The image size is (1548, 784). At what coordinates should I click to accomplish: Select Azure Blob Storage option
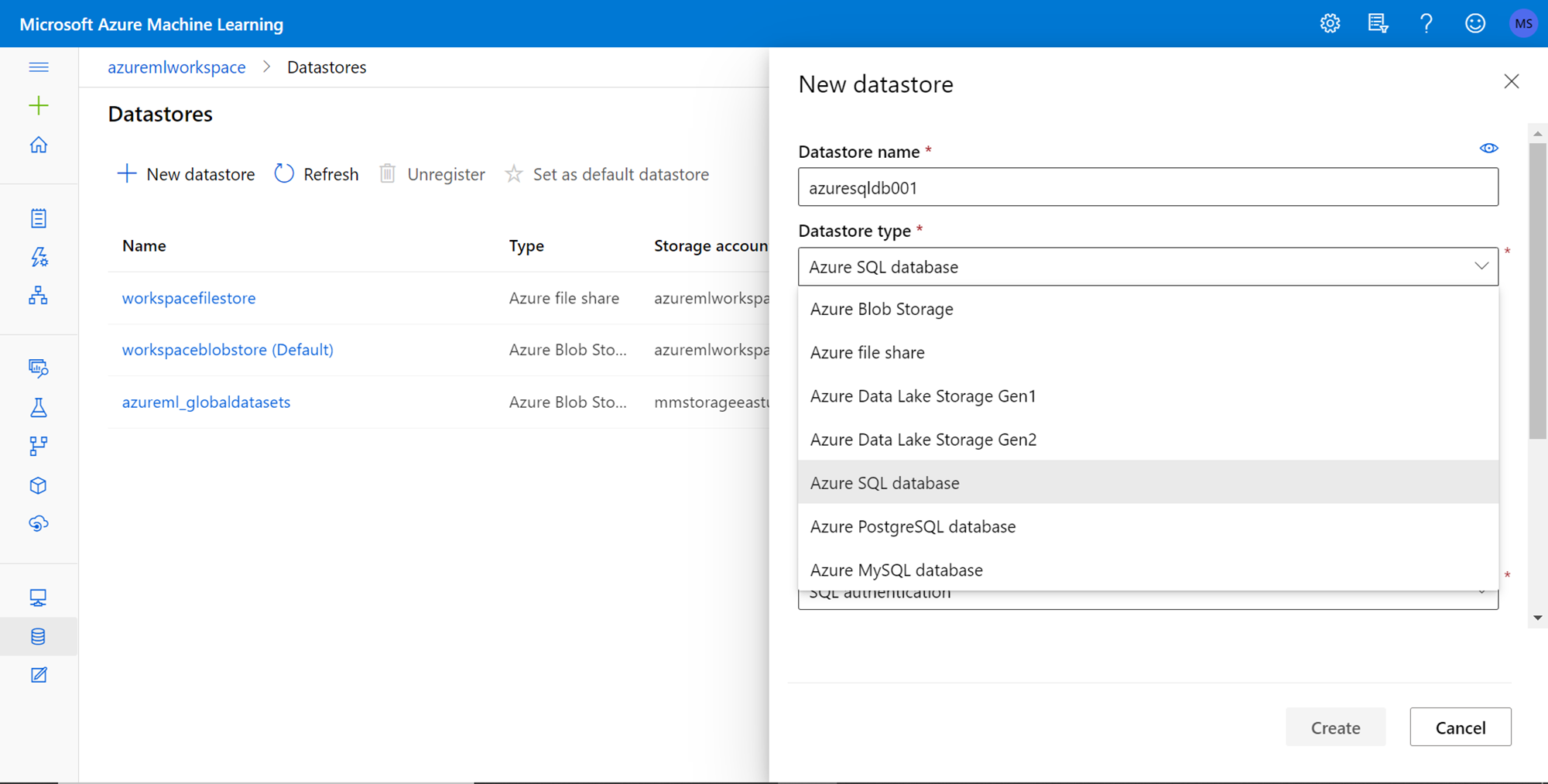882,310
